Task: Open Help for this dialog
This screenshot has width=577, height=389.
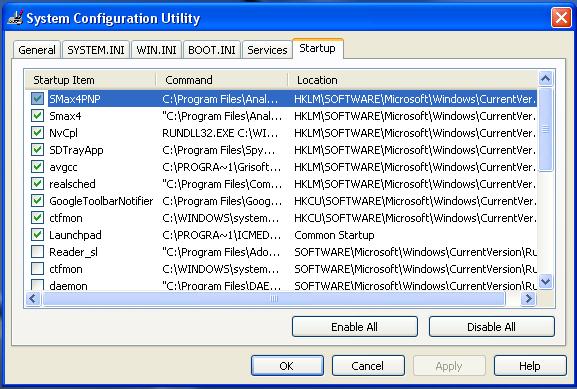Action: point(530,366)
